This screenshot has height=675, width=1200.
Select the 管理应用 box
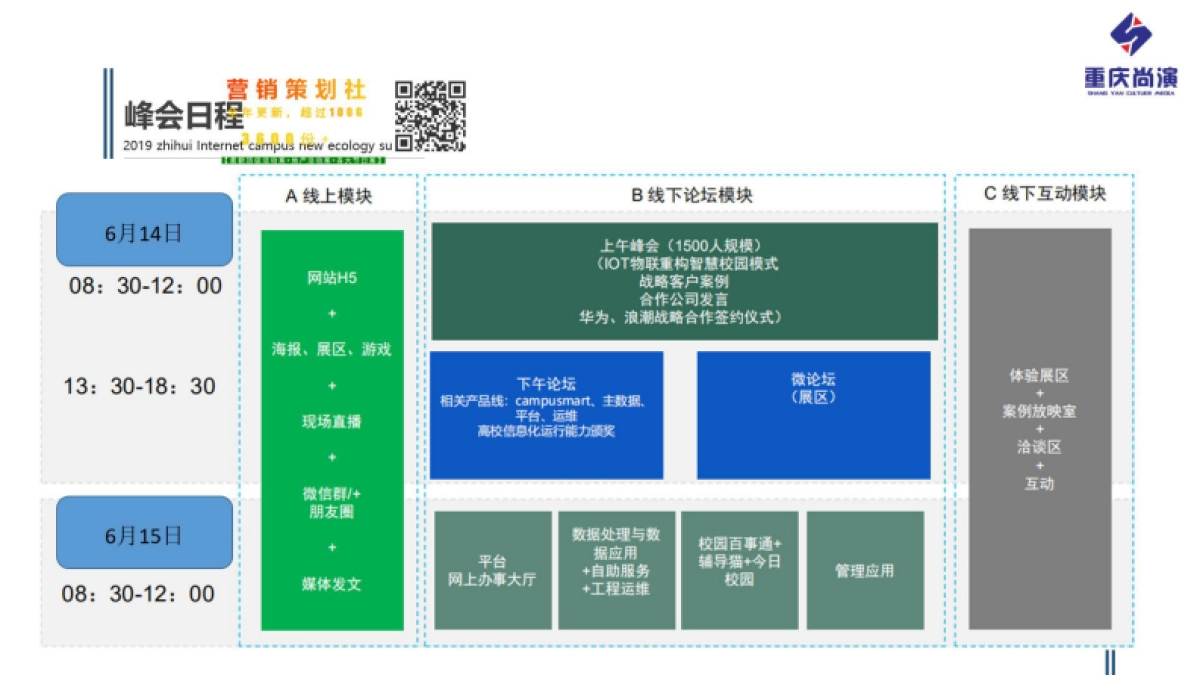tap(866, 570)
